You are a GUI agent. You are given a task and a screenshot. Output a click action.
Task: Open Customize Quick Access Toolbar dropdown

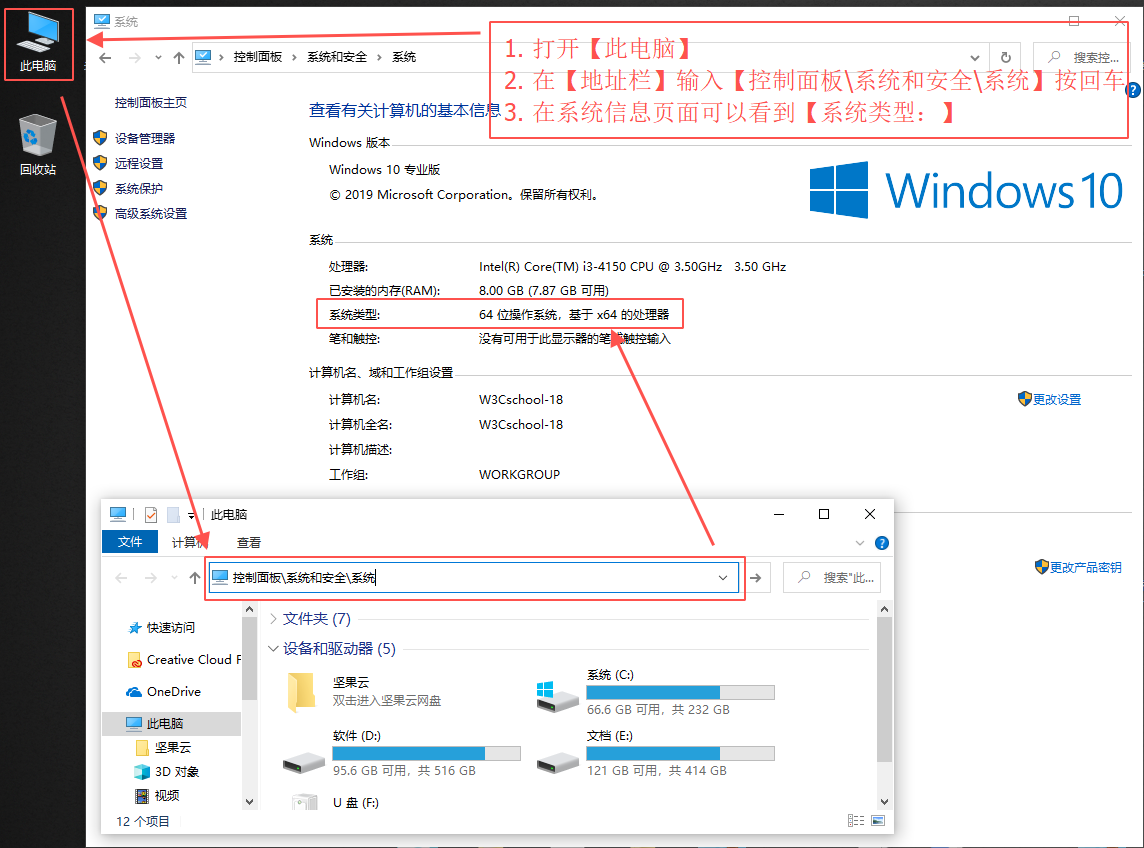pyautogui.click(x=192, y=515)
